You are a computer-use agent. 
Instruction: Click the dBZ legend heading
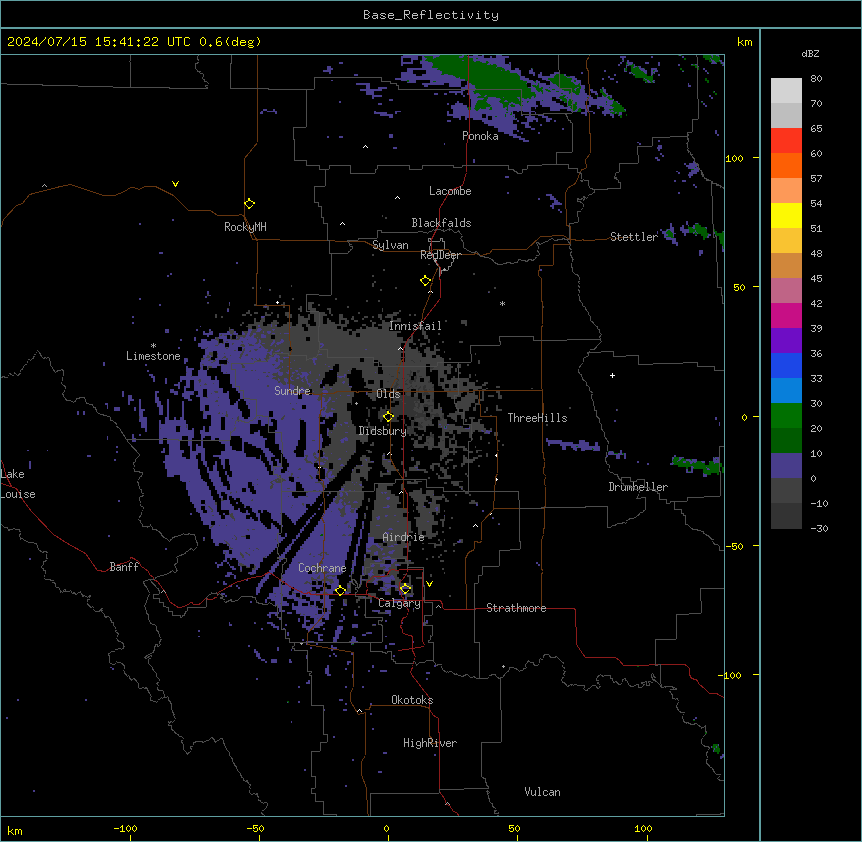[810, 54]
